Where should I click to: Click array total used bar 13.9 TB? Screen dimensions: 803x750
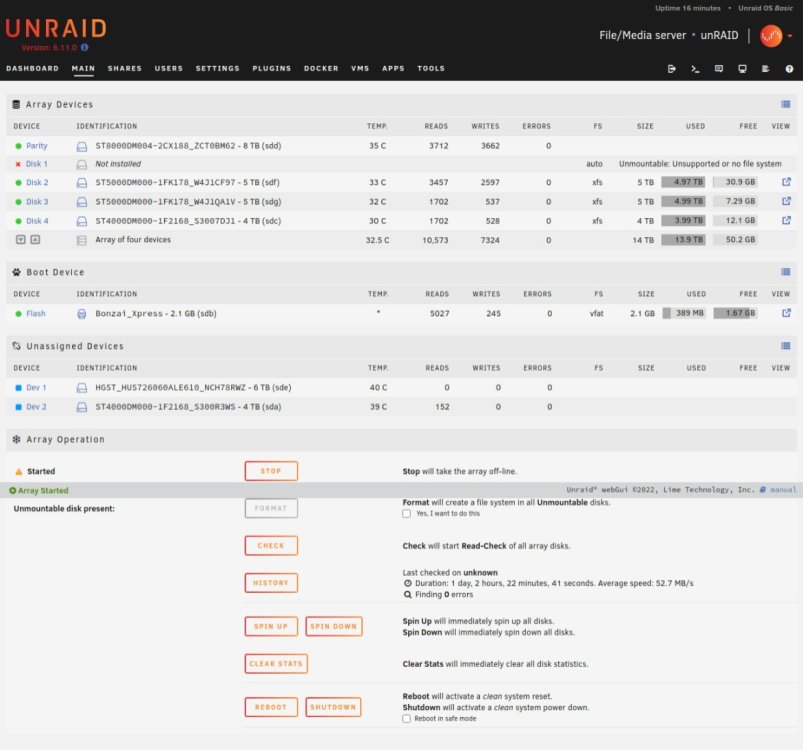pos(683,239)
